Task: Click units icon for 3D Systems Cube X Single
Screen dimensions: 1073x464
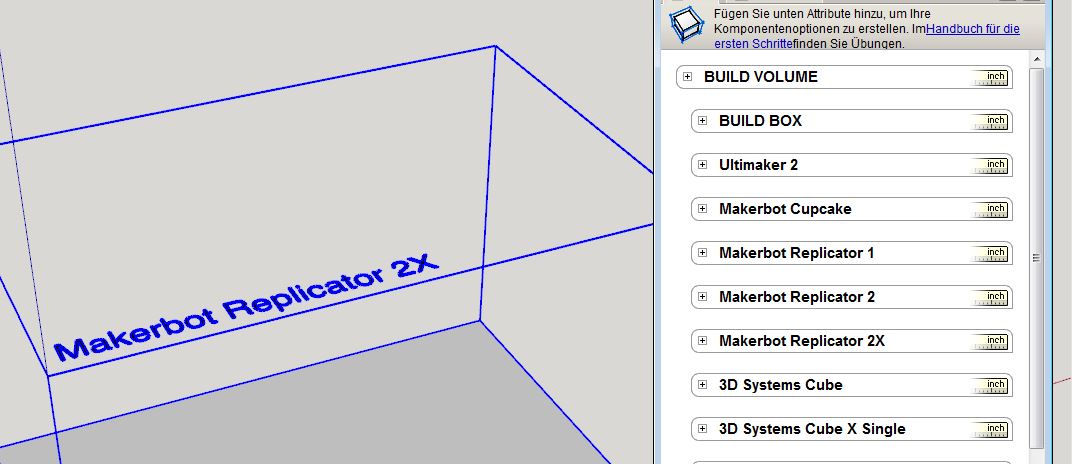Action: pos(992,430)
